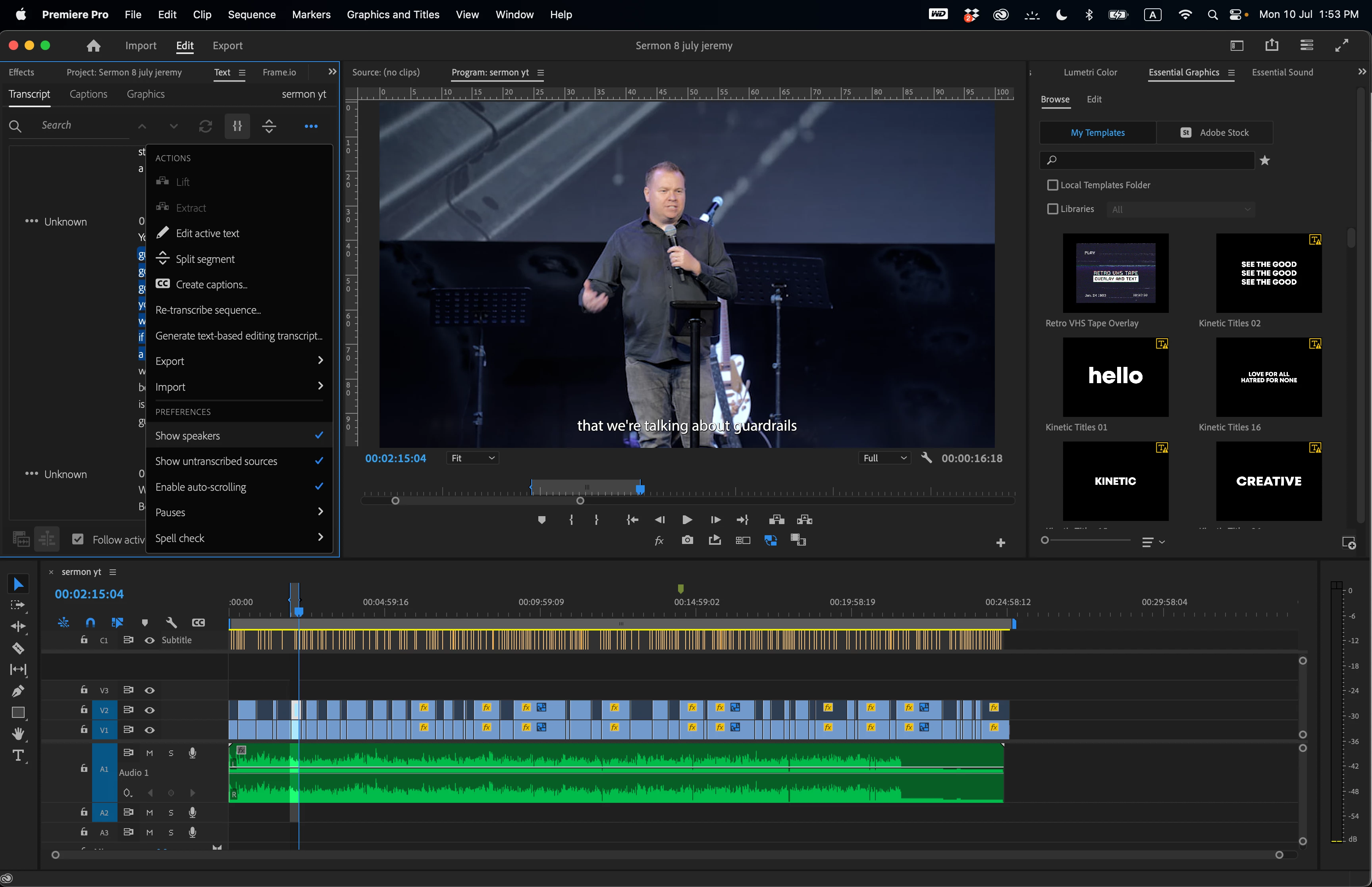The image size is (1372, 887).
Task: Select the Type tool
Action: (18, 755)
